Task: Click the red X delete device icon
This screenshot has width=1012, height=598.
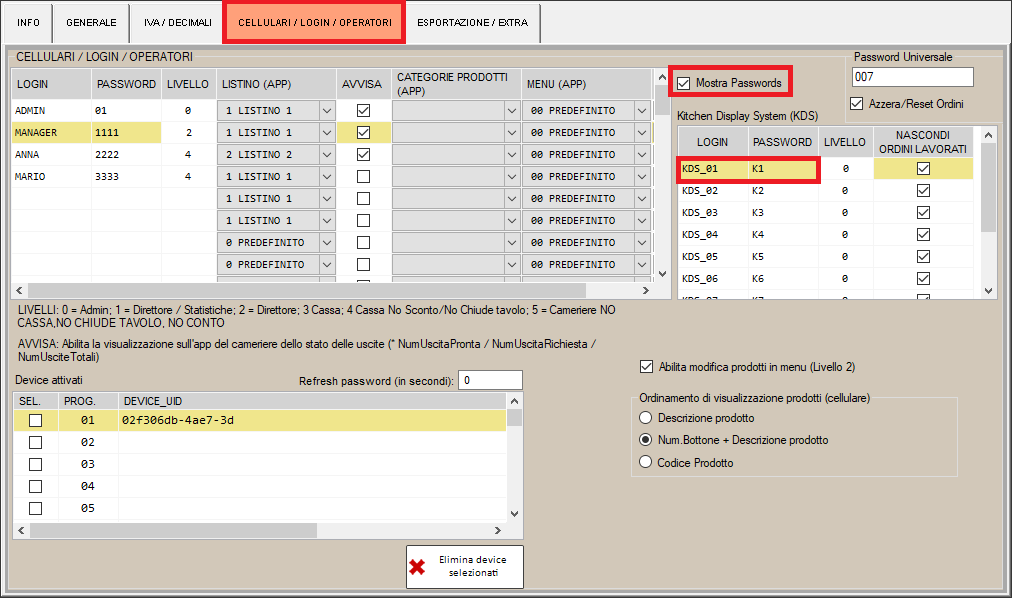Action: coord(418,567)
